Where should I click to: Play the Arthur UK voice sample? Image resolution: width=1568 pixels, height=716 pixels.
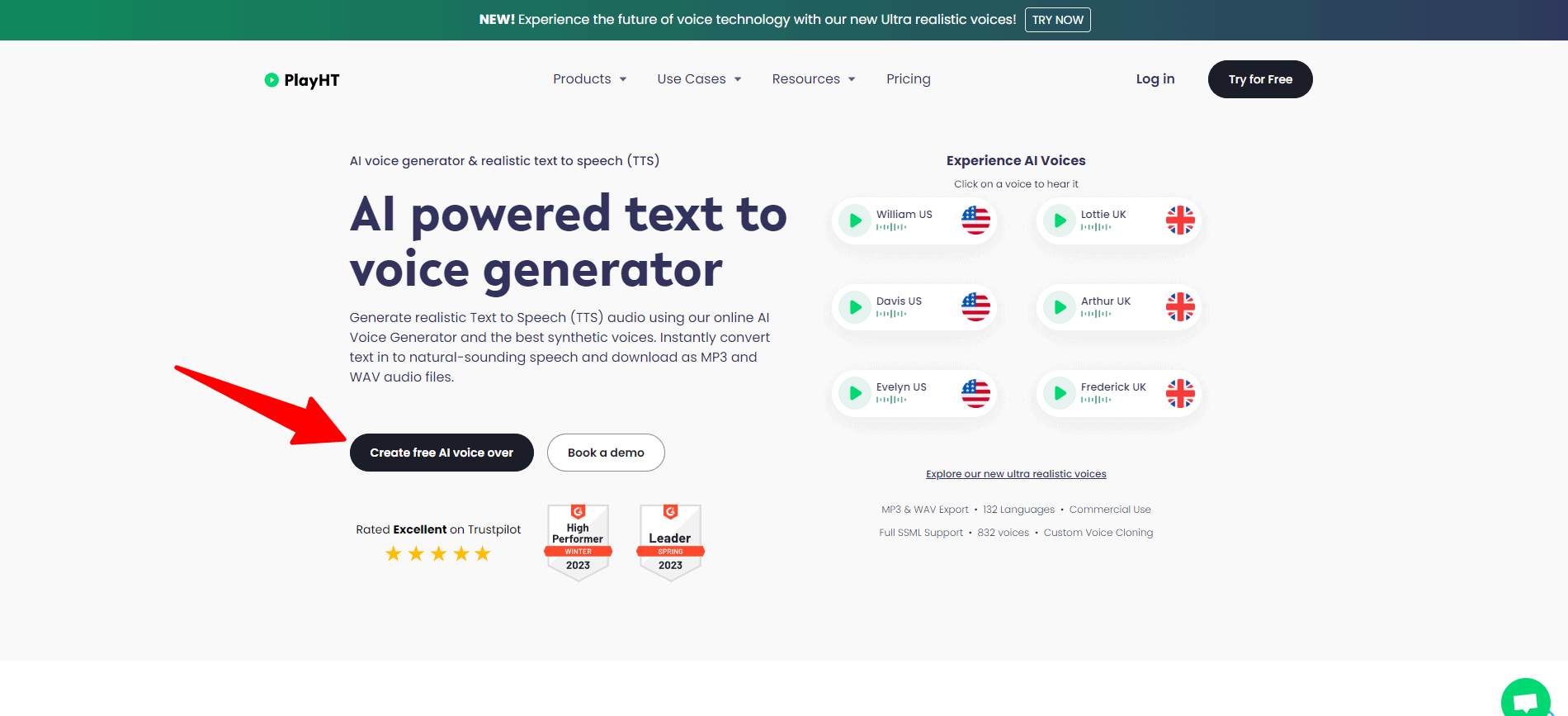(1060, 307)
